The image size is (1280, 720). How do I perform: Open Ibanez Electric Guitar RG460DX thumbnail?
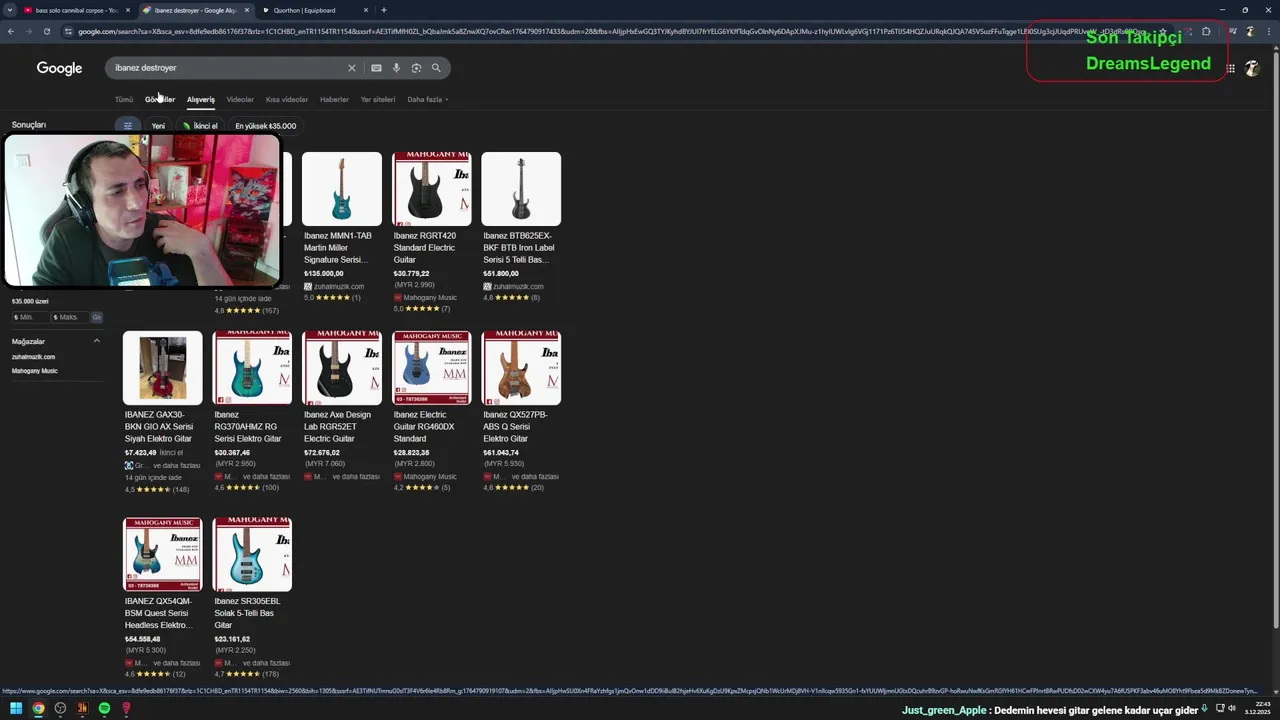point(431,368)
